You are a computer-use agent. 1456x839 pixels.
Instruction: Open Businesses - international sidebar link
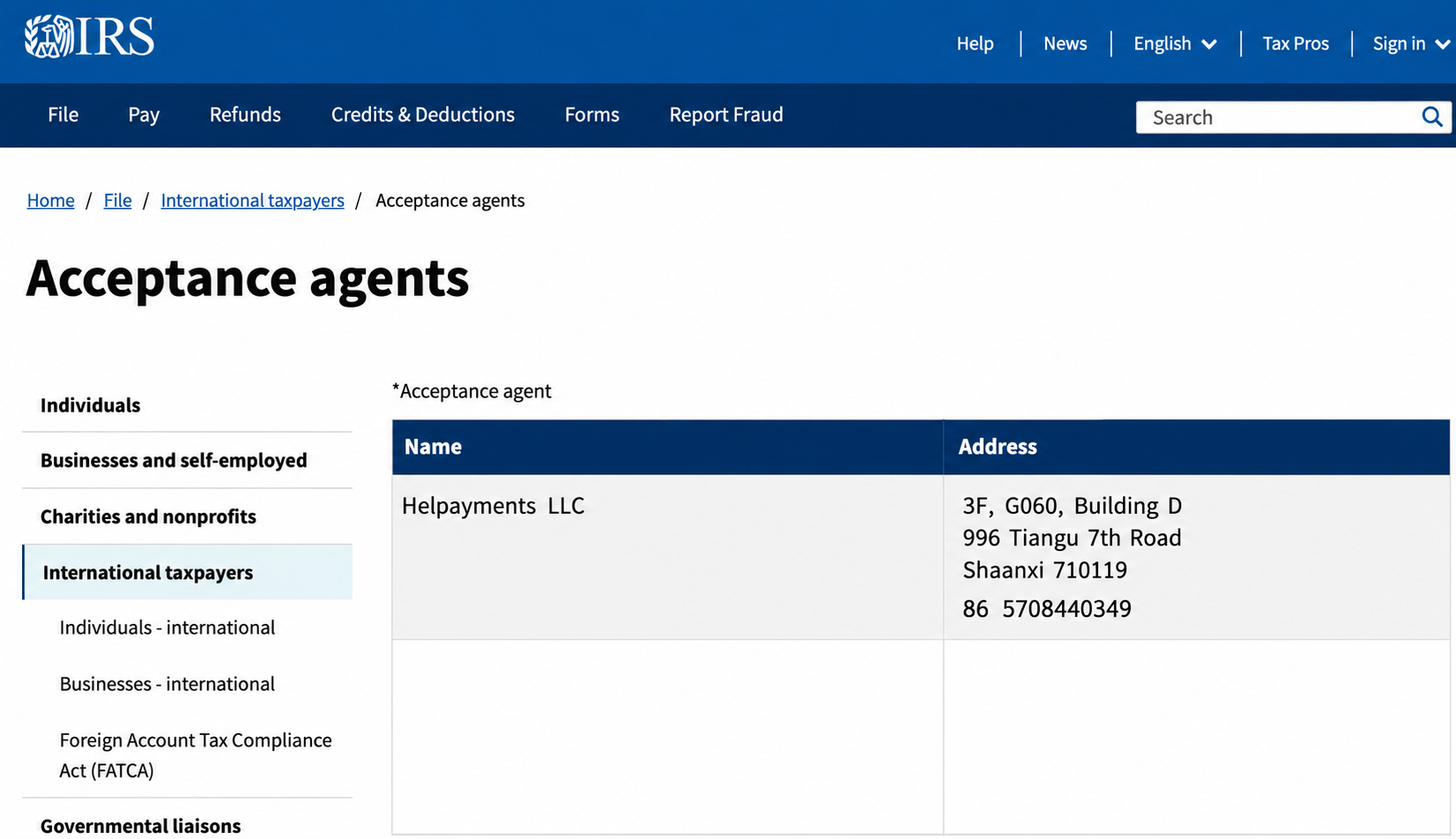pos(167,684)
